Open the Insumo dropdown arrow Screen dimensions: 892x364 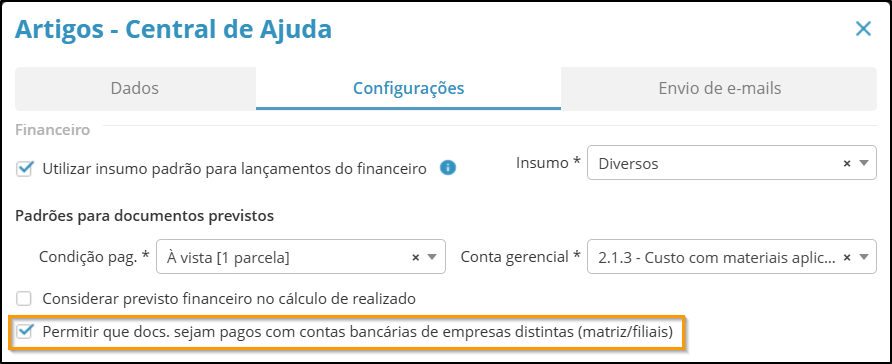pyautogui.click(x=864, y=163)
